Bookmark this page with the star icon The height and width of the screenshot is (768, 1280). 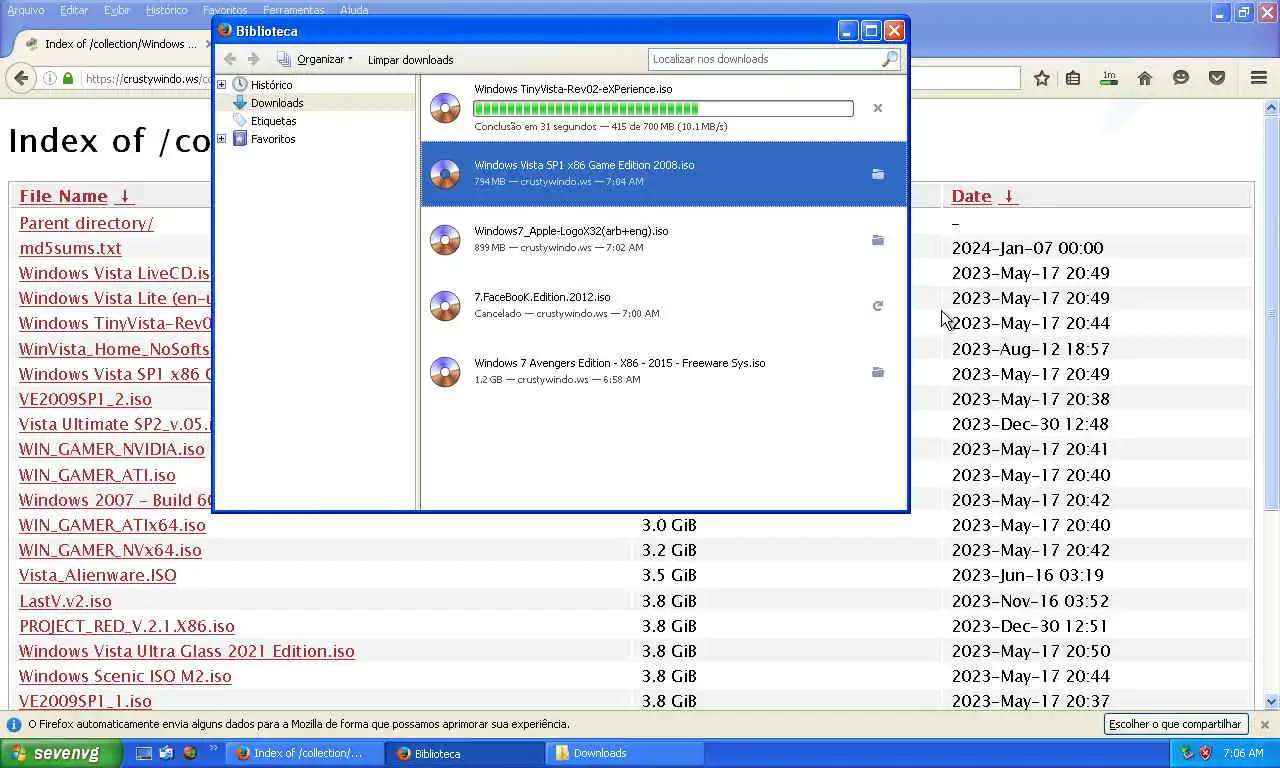1042,78
